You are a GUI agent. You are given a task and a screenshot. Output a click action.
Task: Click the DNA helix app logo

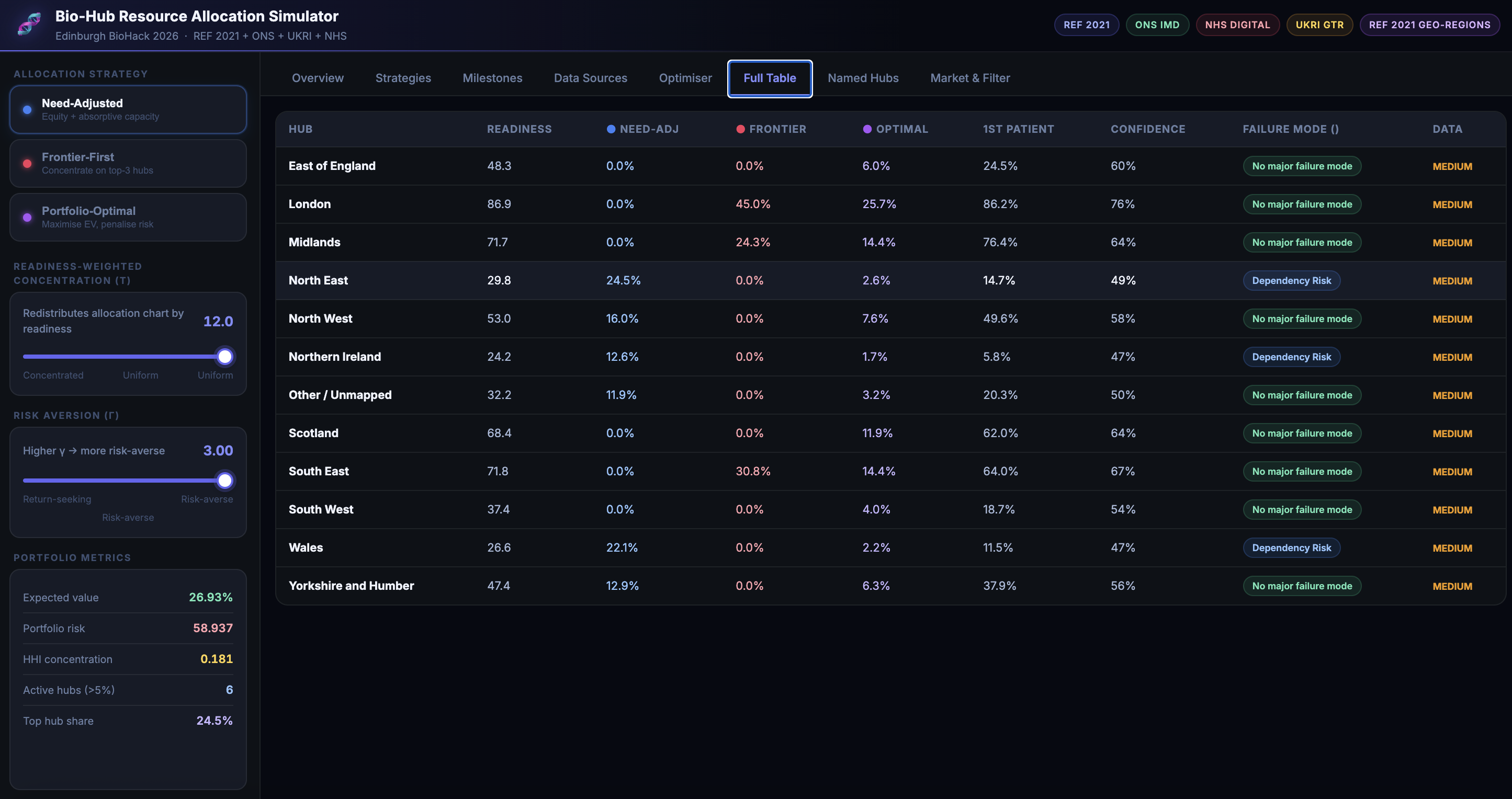click(29, 24)
